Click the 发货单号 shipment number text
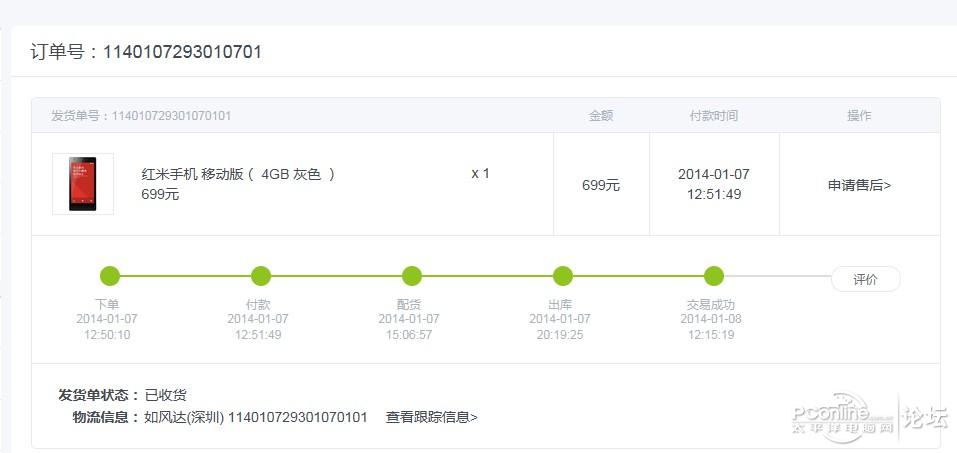This screenshot has width=957, height=453. [141, 116]
